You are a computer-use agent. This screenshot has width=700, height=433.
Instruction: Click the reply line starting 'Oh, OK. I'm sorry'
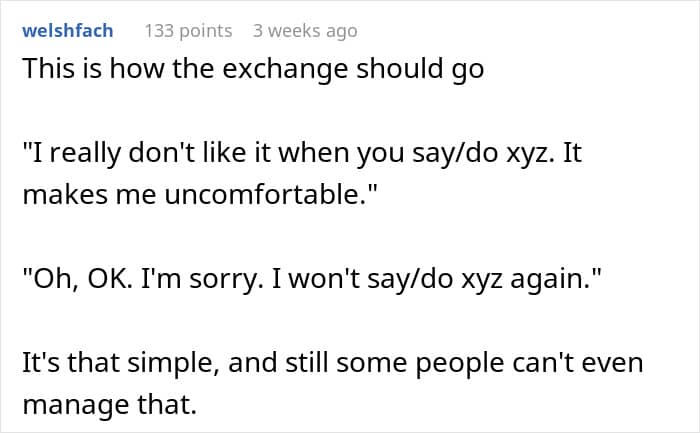tap(312, 279)
